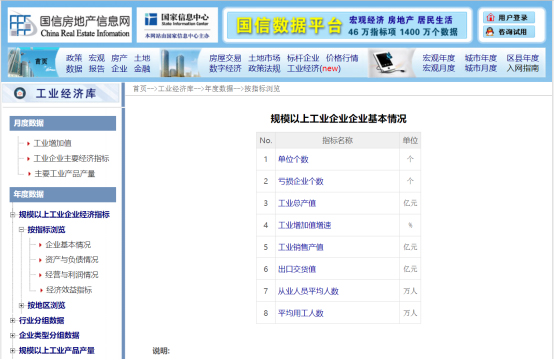Open 企业基本情况 in the tree
This screenshot has height=360, width=554.
point(68,244)
